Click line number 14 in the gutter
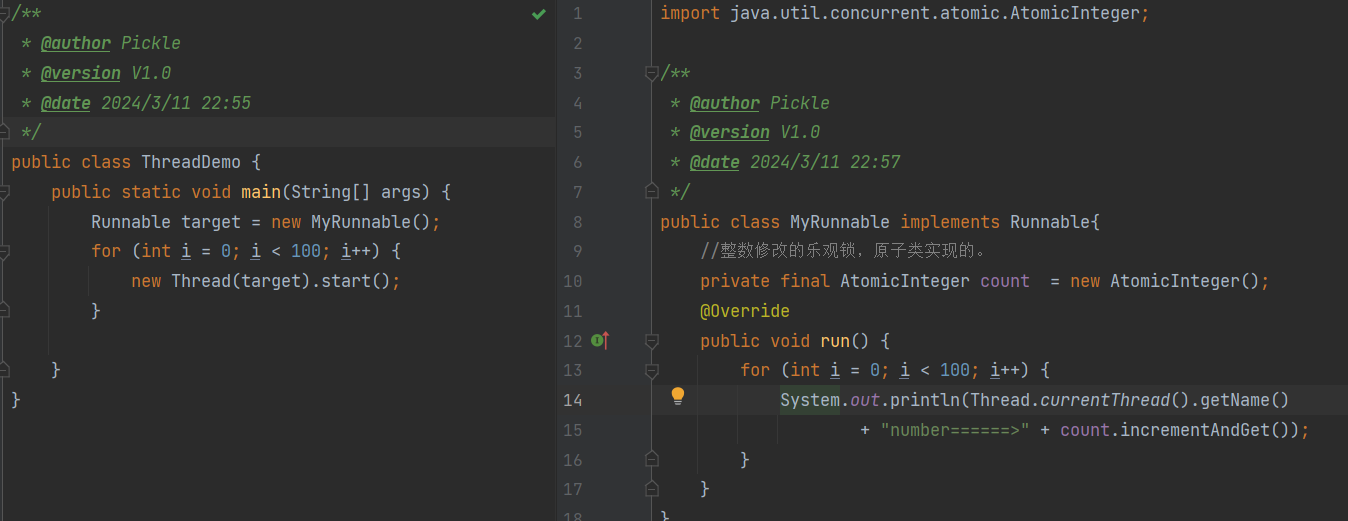The height and width of the screenshot is (521, 1348). [572, 400]
